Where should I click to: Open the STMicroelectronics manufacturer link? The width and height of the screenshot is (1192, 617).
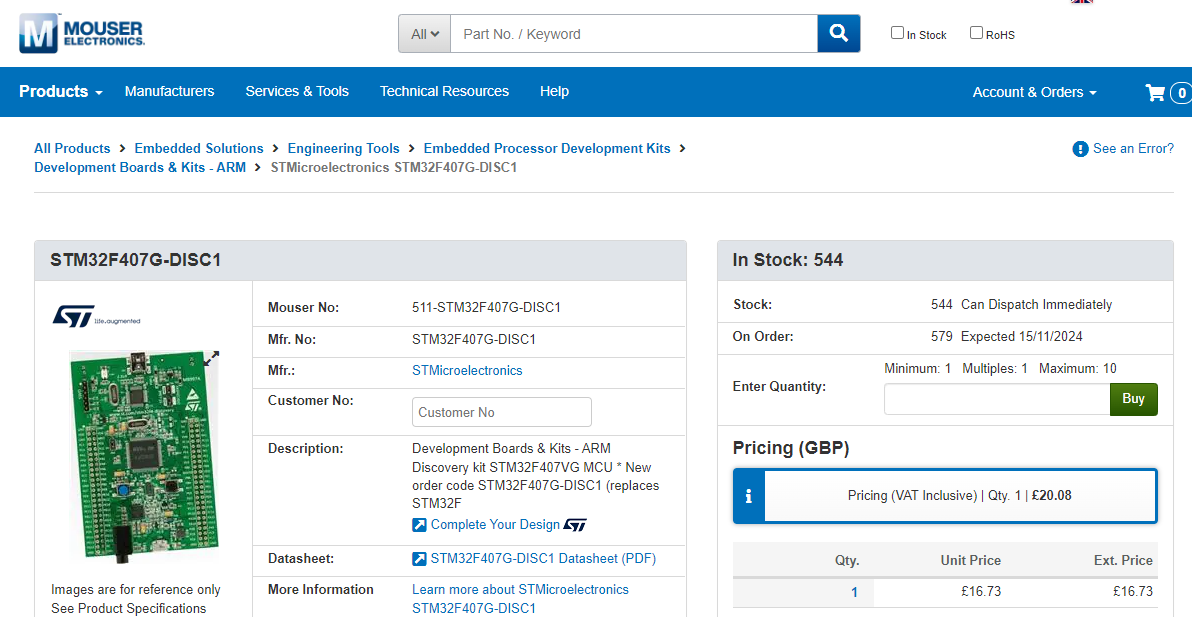467,370
